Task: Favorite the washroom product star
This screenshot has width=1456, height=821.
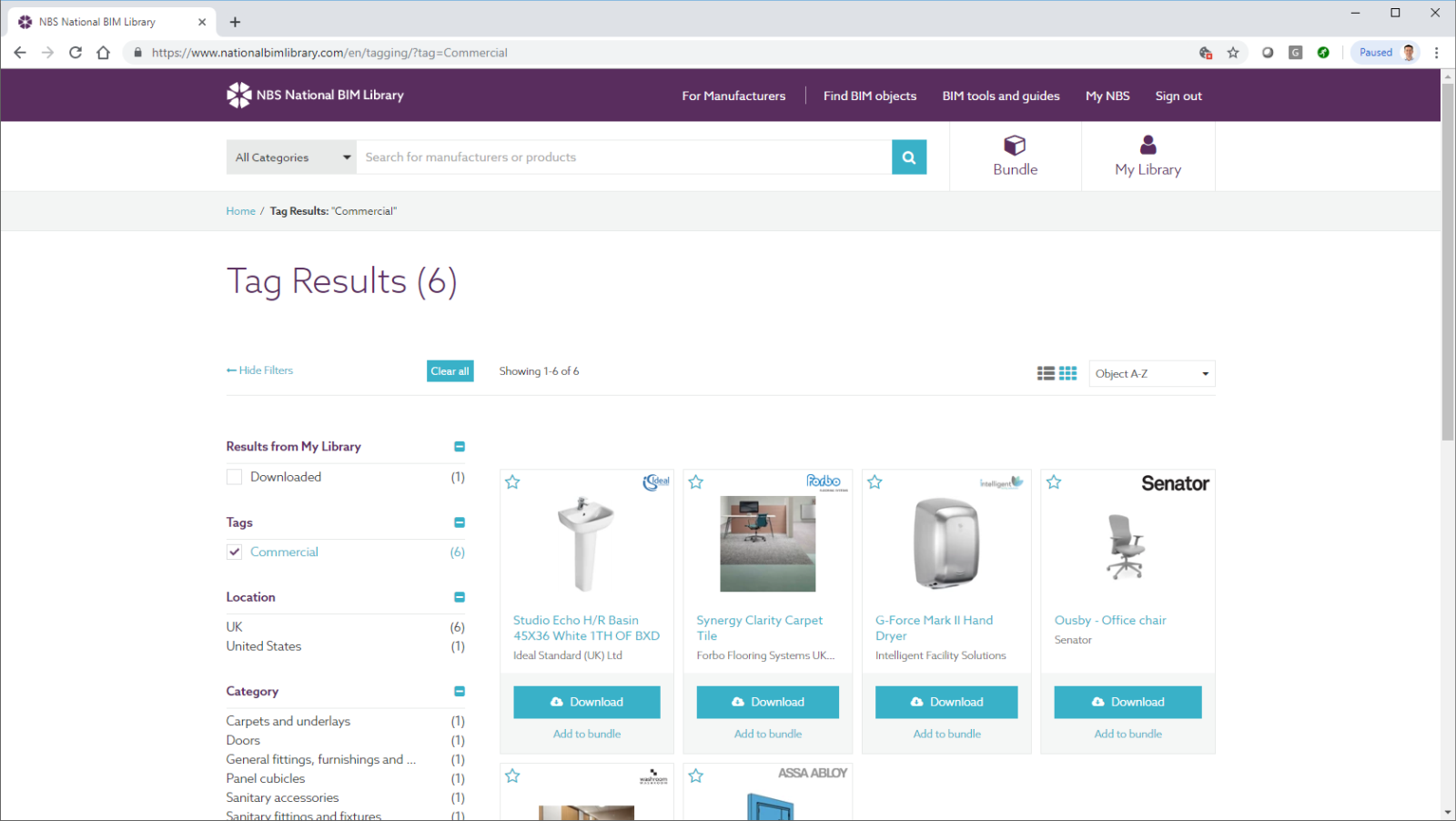Action: point(512,775)
